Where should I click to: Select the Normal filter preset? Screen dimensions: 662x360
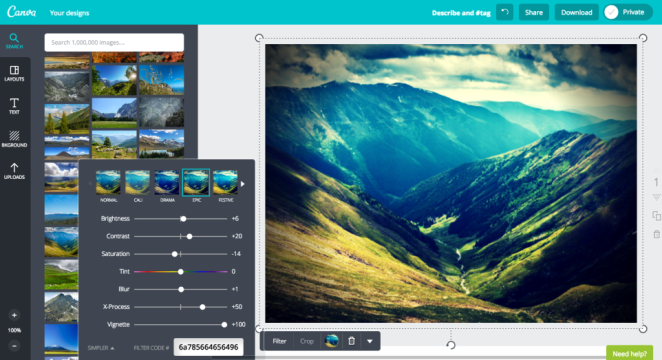(108, 186)
